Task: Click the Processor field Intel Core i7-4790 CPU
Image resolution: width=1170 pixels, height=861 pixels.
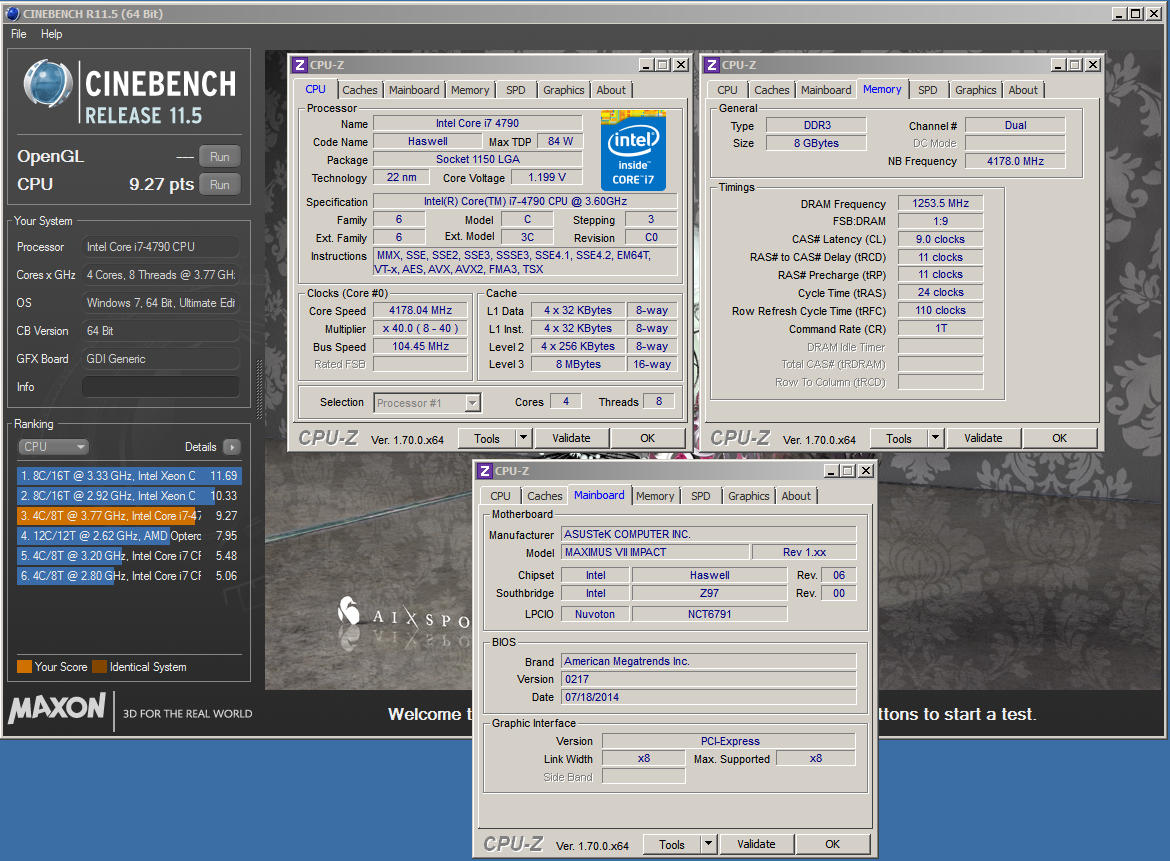Action: 160,247
